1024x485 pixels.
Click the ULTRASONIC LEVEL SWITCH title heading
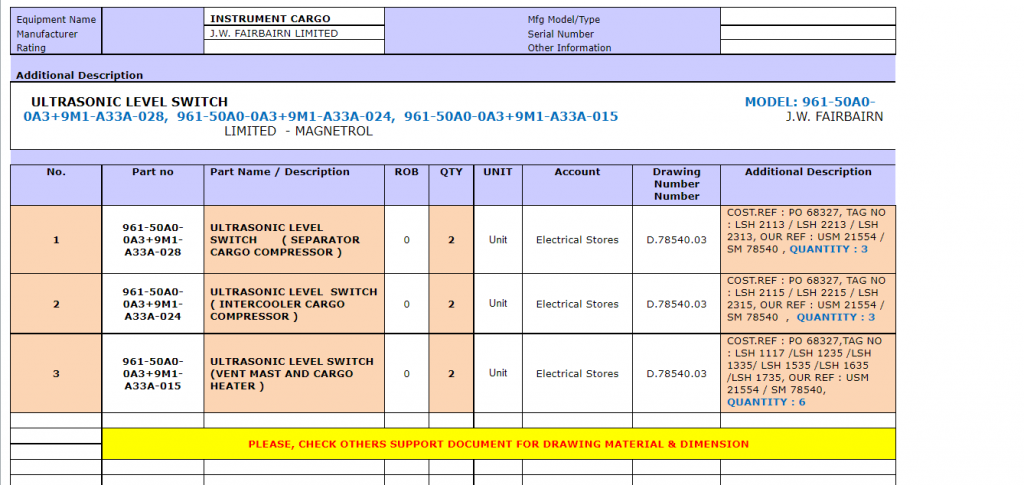pyautogui.click(x=129, y=102)
